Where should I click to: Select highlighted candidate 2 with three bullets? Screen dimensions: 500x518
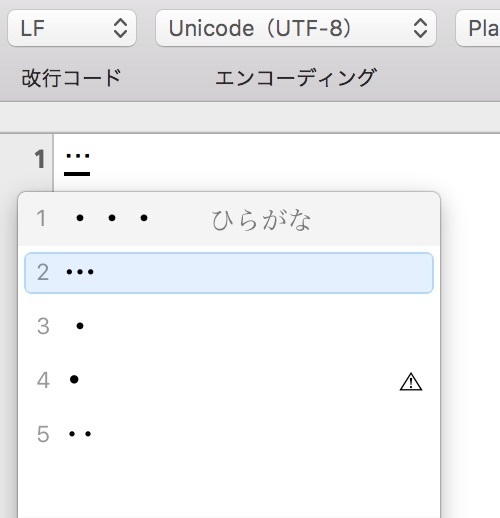(229, 273)
